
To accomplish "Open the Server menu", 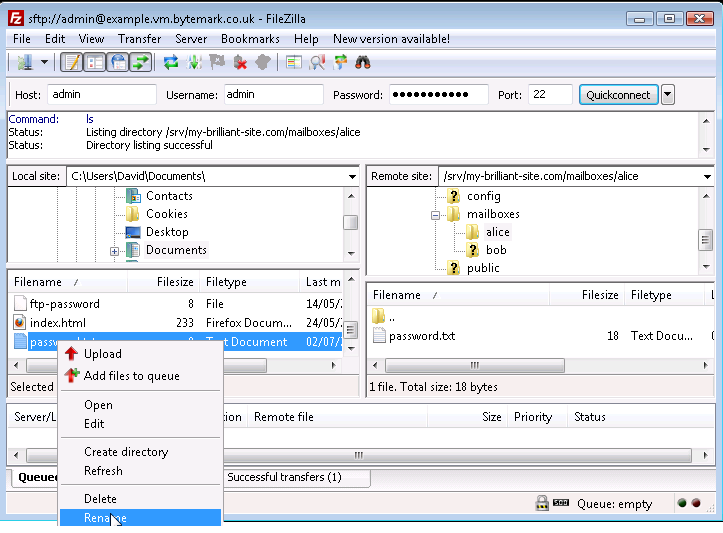I will click(x=191, y=39).
